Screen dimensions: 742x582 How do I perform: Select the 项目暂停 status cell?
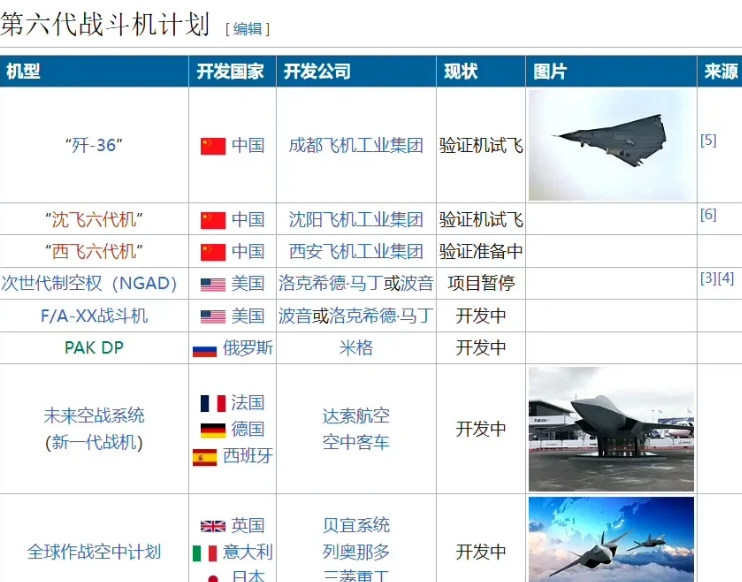[x=481, y=283]
